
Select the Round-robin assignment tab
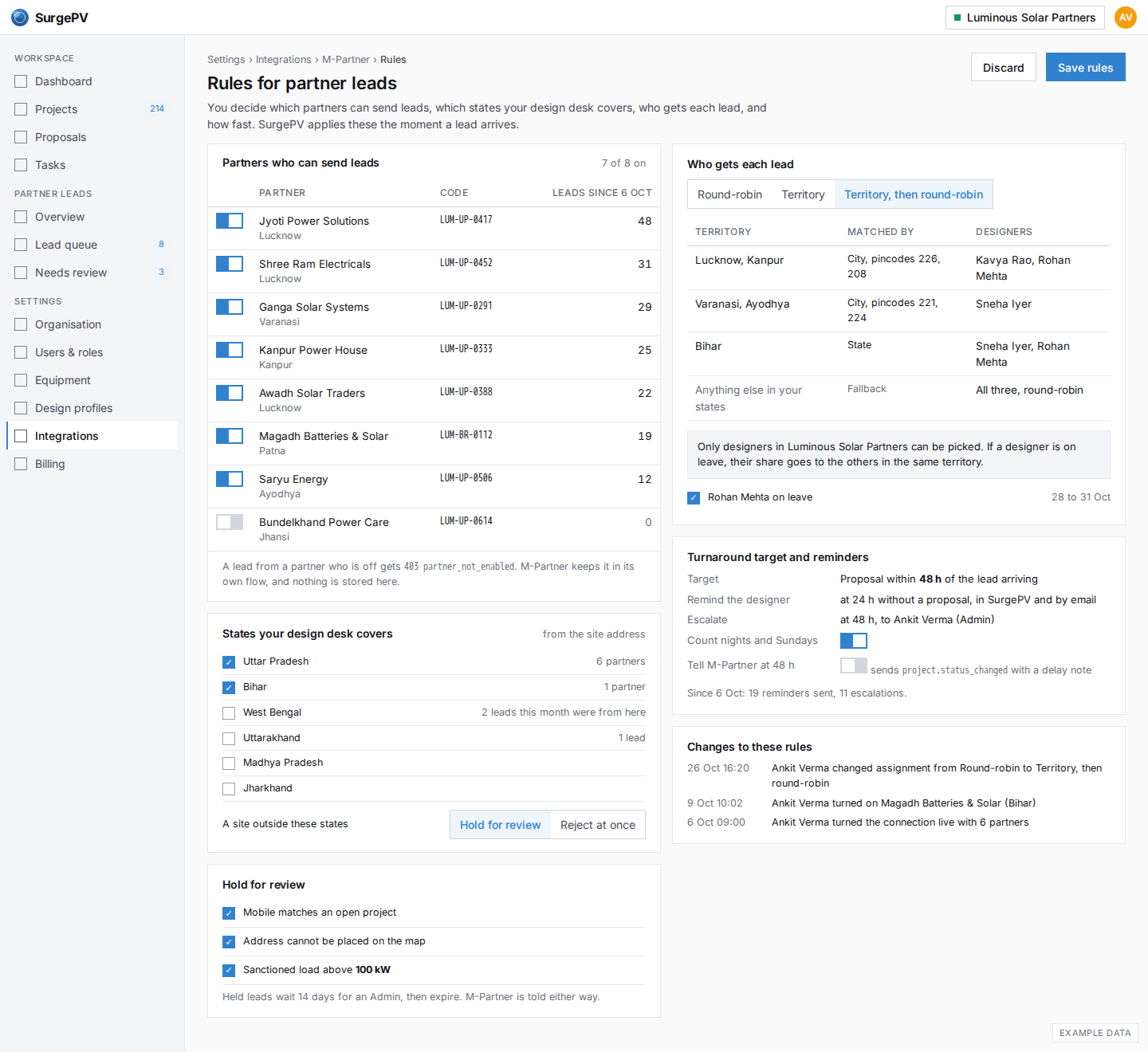[729, 194]
